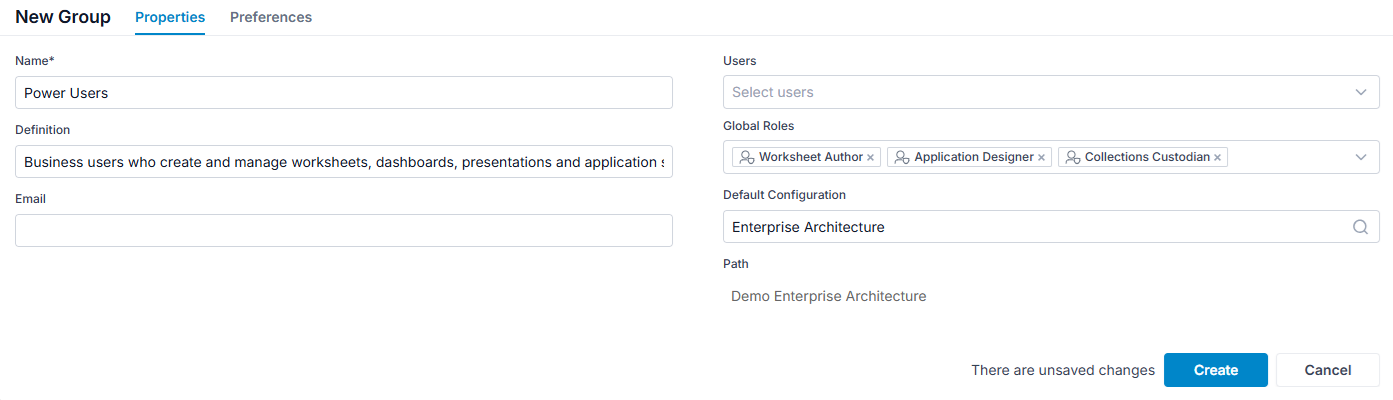Expand the Users dropdown chevron
Viewport: 1393px width, 400px height.
(1361, 92)
